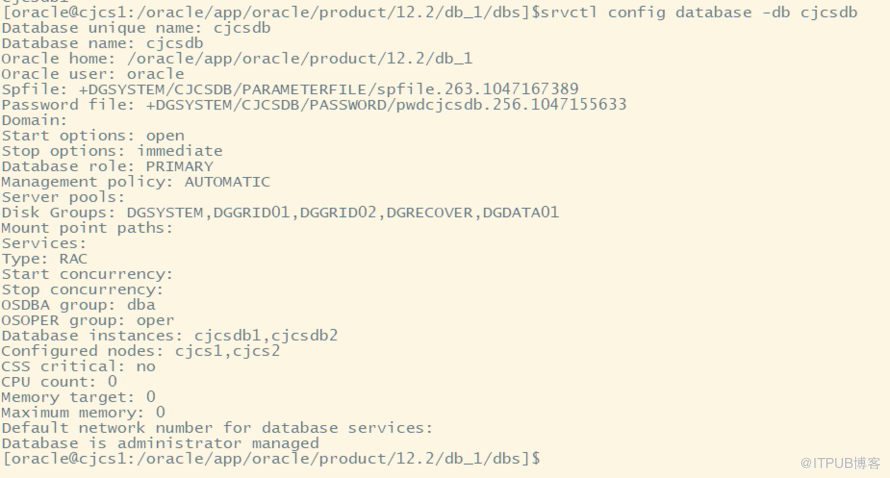The height and width of the screenshot is (478, 890).
Task: Click the DGDATA01 disk group name
Action: pos(521,212)
